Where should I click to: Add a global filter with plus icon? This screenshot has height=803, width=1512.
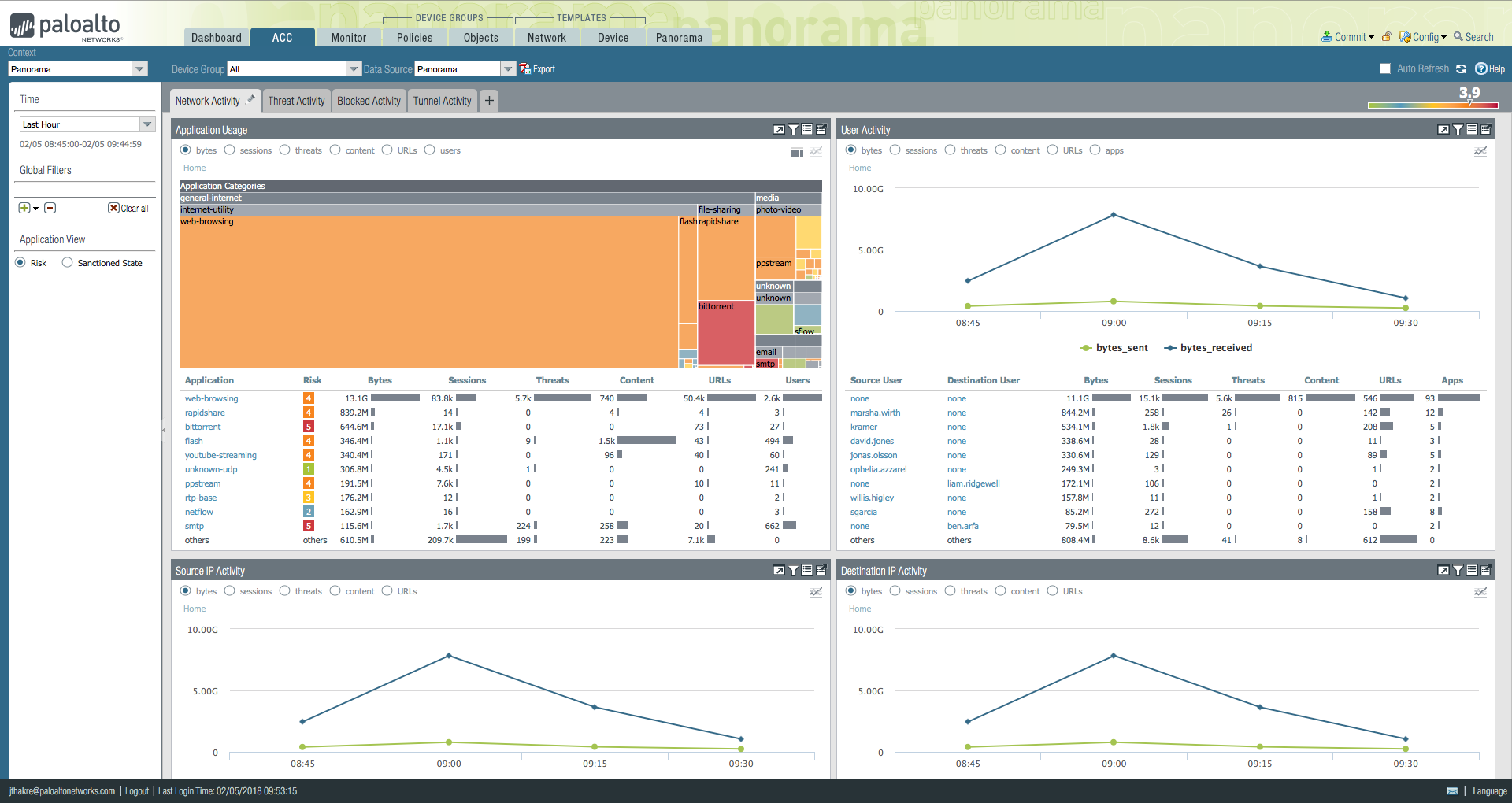[x=24, y=208]
